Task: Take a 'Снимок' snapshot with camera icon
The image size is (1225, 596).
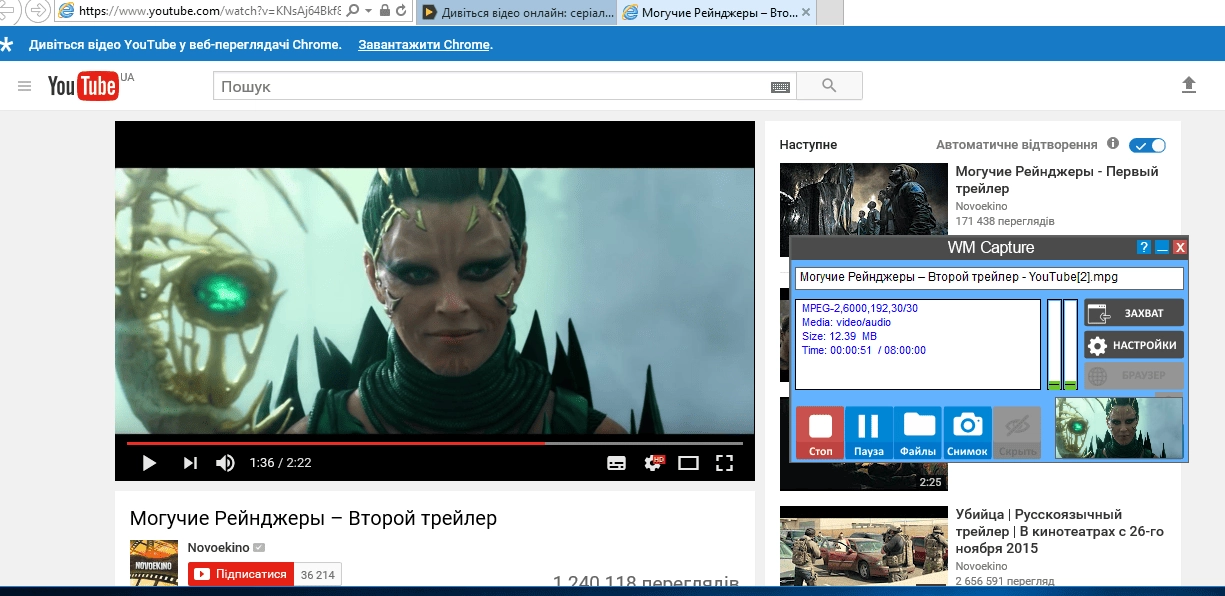Action: [967, 432]
